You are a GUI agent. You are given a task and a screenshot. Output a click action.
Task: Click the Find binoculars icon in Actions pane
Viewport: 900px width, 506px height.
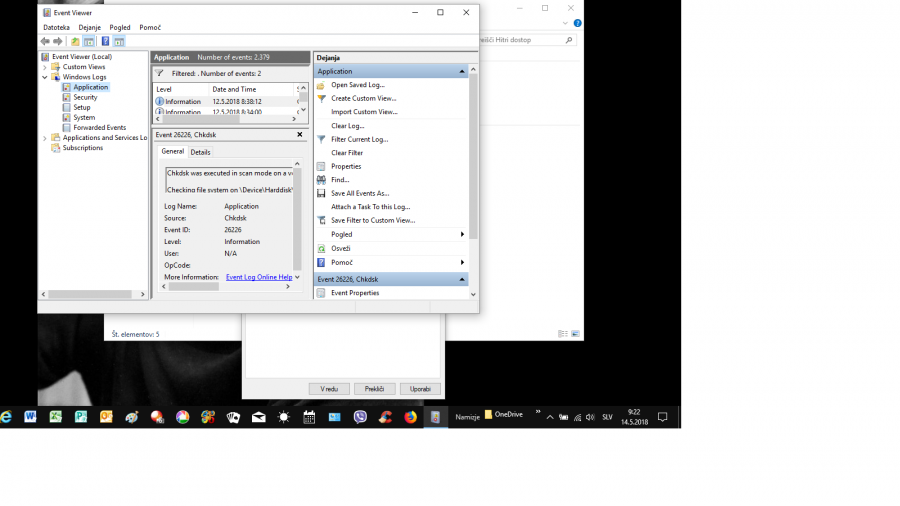tap(321, 180)
